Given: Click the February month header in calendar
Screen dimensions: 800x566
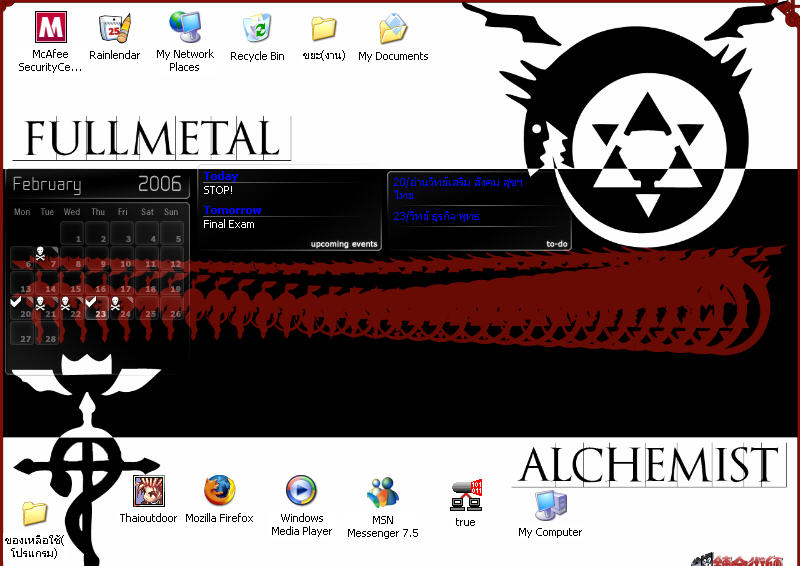Looking at the screenshot, I should point(47,184).
